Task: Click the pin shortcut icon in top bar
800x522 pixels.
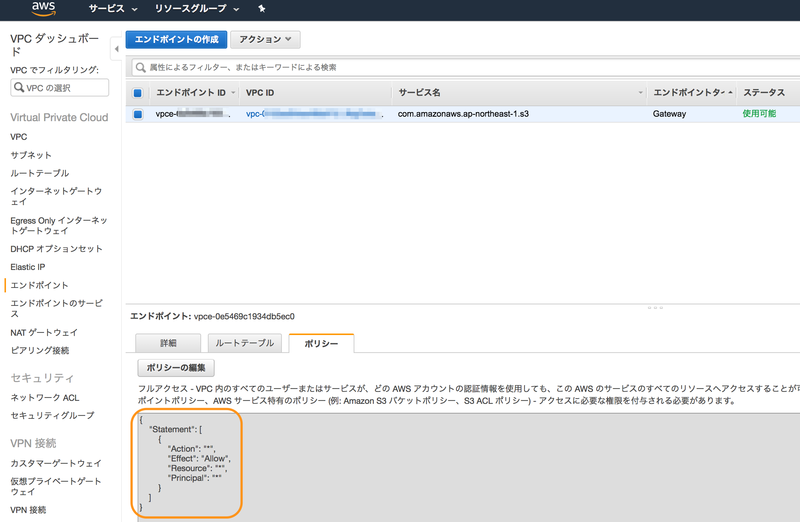Action: [262, 9]
